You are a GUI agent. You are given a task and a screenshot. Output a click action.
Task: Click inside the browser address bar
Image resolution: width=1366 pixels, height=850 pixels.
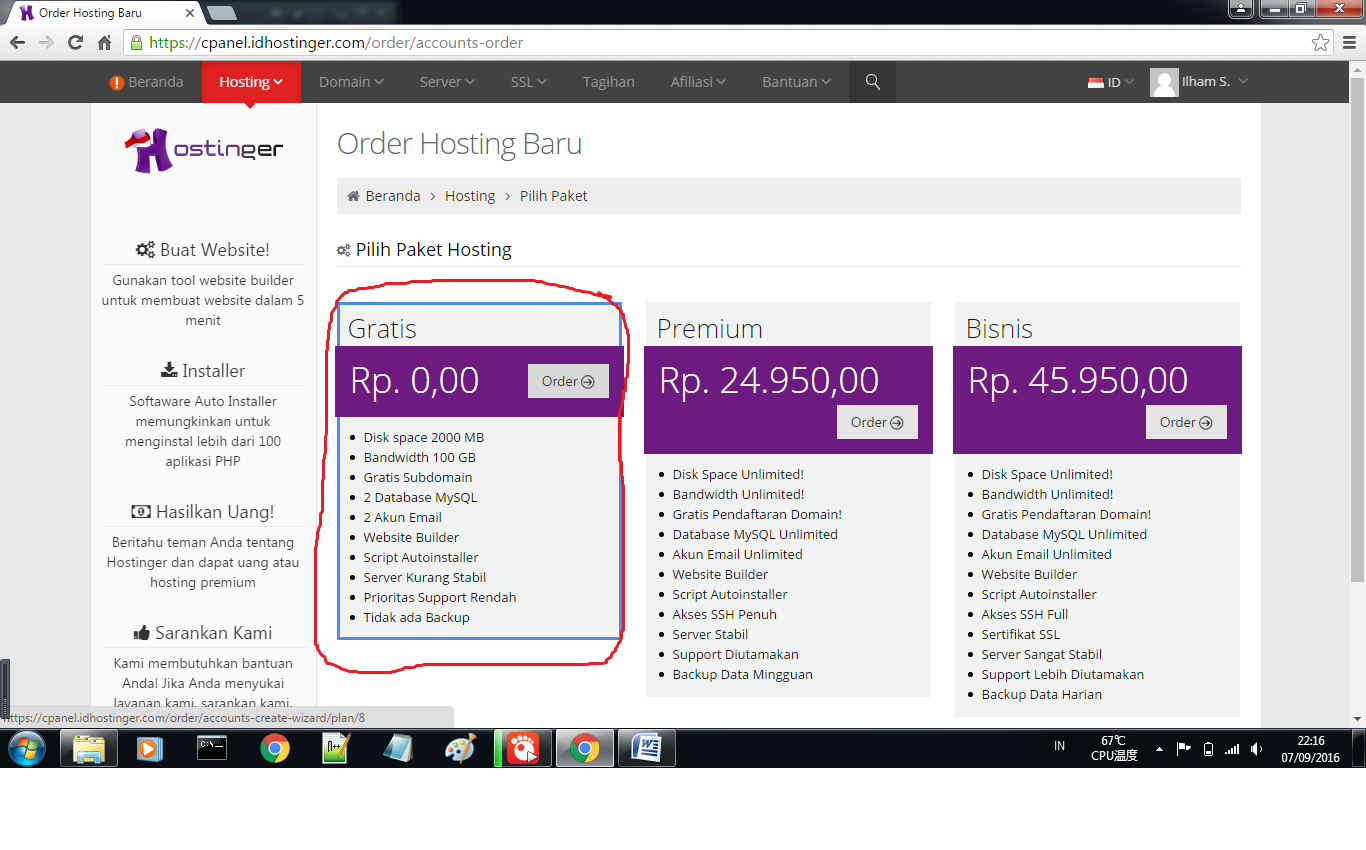400,43
